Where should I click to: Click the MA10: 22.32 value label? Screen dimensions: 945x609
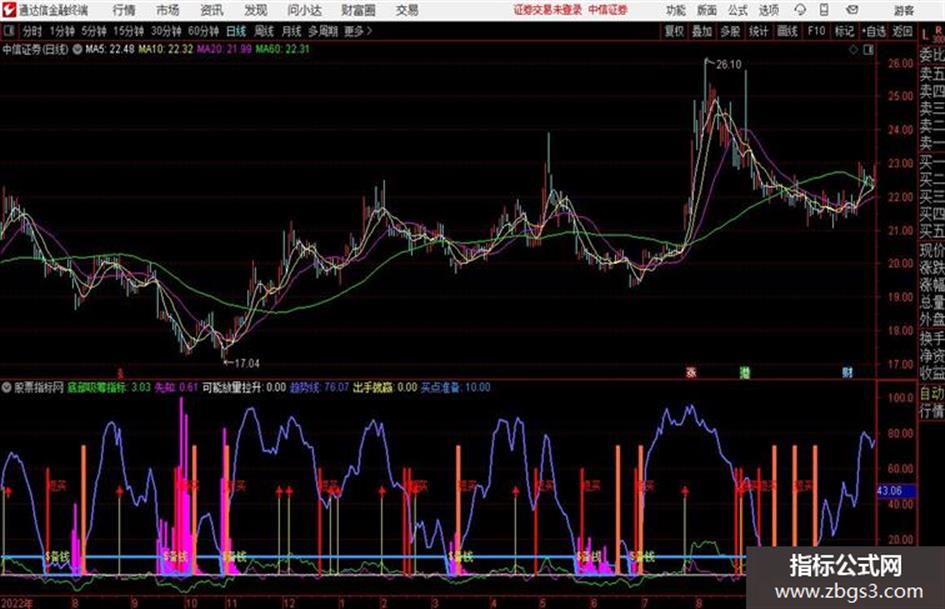click(166, 49)
